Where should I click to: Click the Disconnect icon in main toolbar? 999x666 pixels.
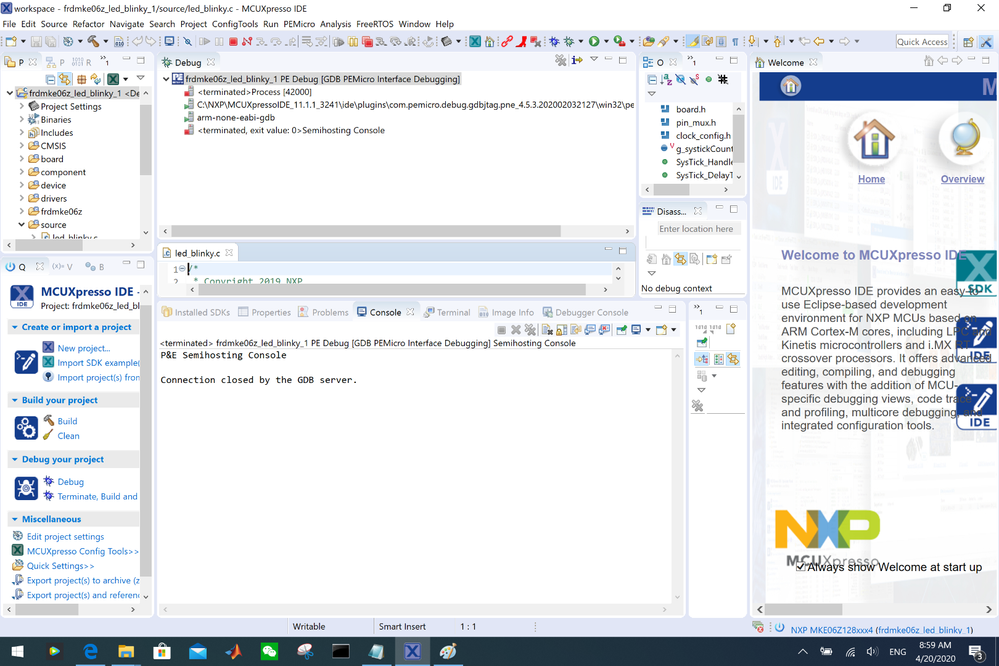click(247, 41)
